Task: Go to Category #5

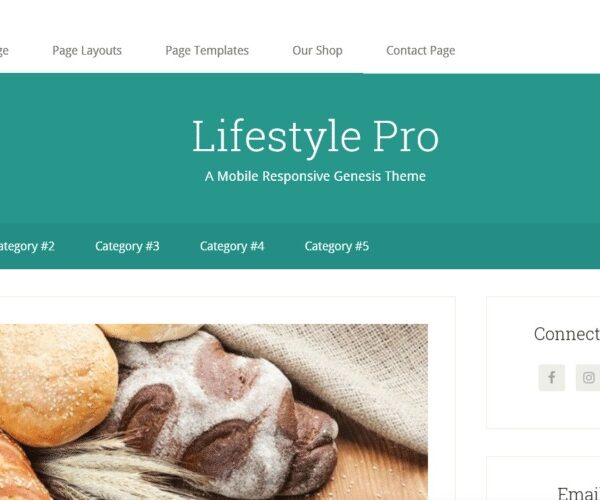Action: coord(337,246)
